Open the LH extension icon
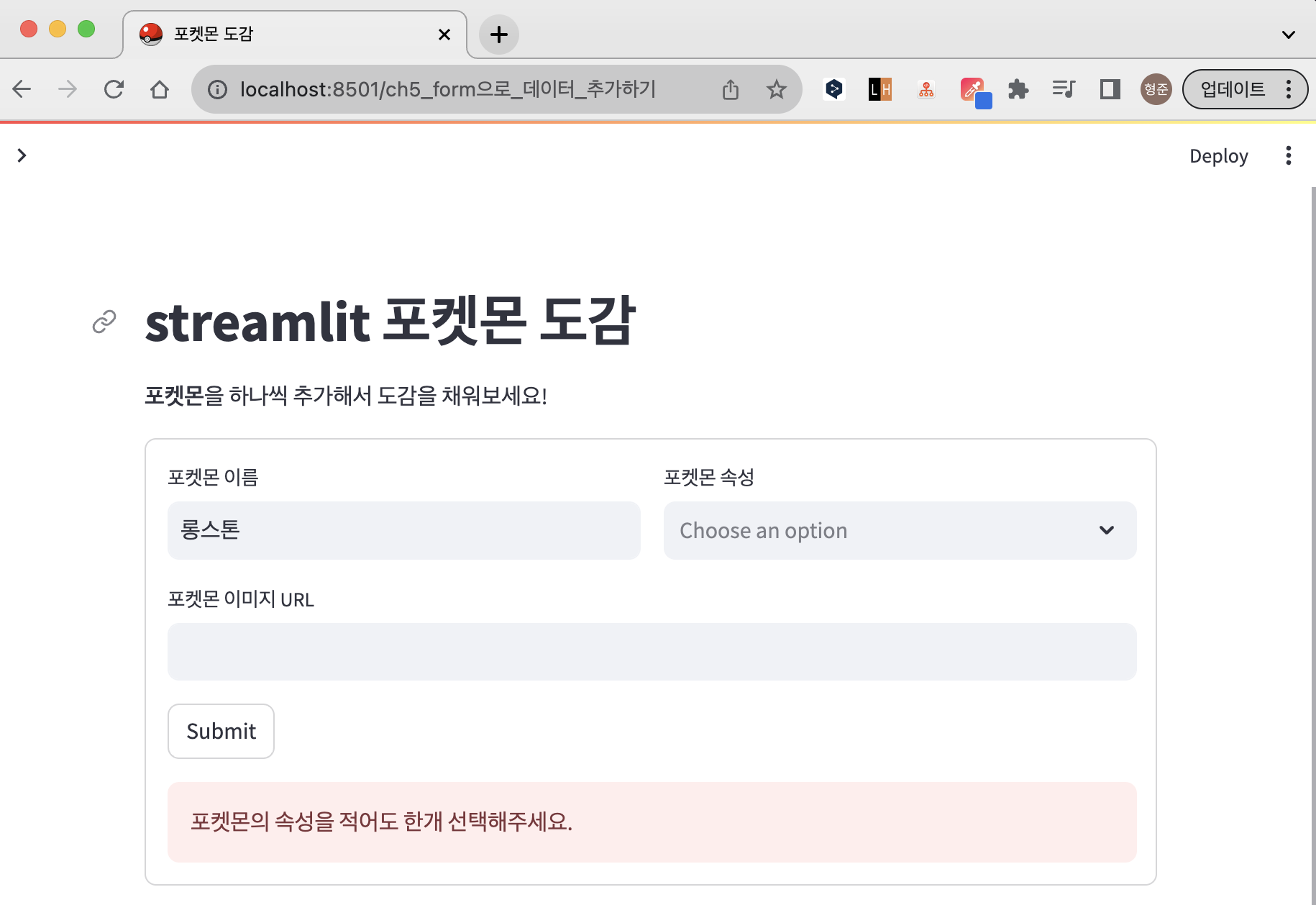 (x=880, y=89)
